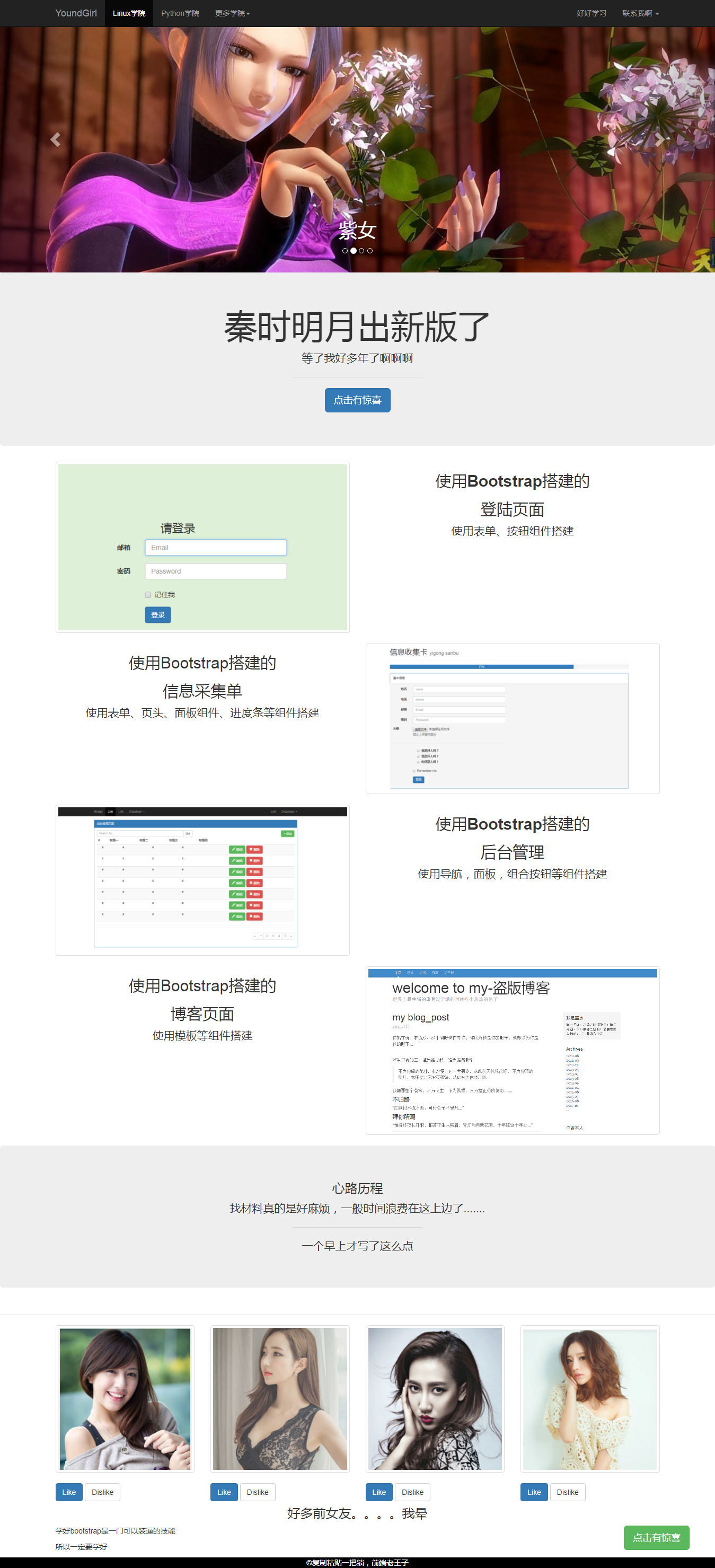Dislike the first photo
The height and width of the screenshot is (1568, 715).
(x=102, y=1492)
